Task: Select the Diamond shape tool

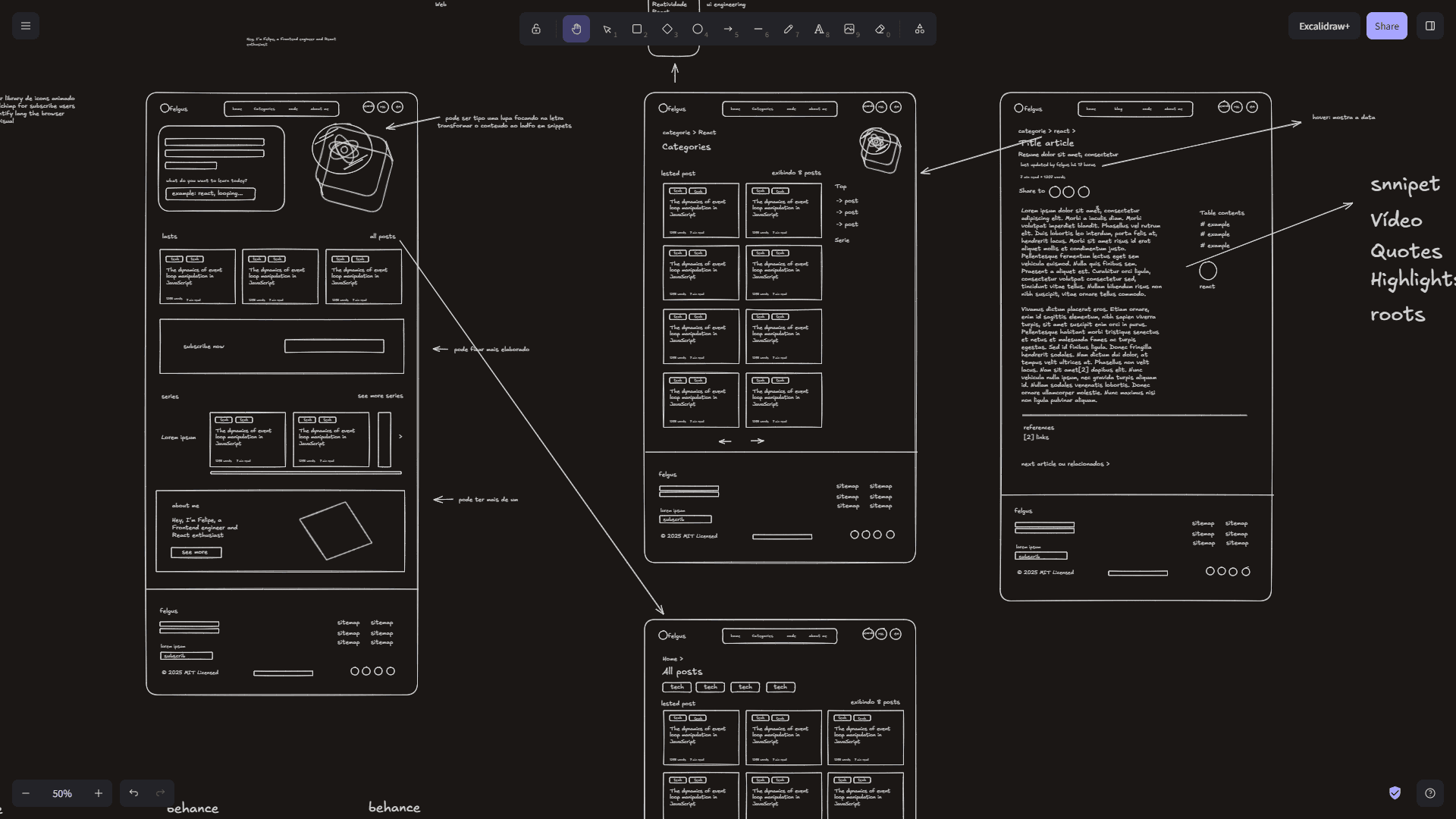Action: [x=667, y=29]
